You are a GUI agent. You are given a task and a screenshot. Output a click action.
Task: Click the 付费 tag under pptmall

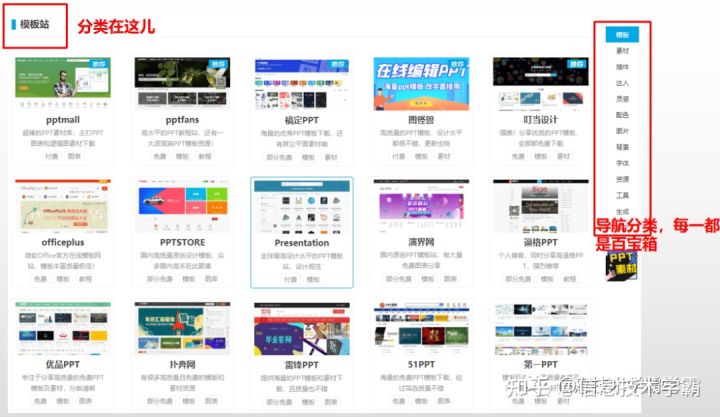pos(51,157)
